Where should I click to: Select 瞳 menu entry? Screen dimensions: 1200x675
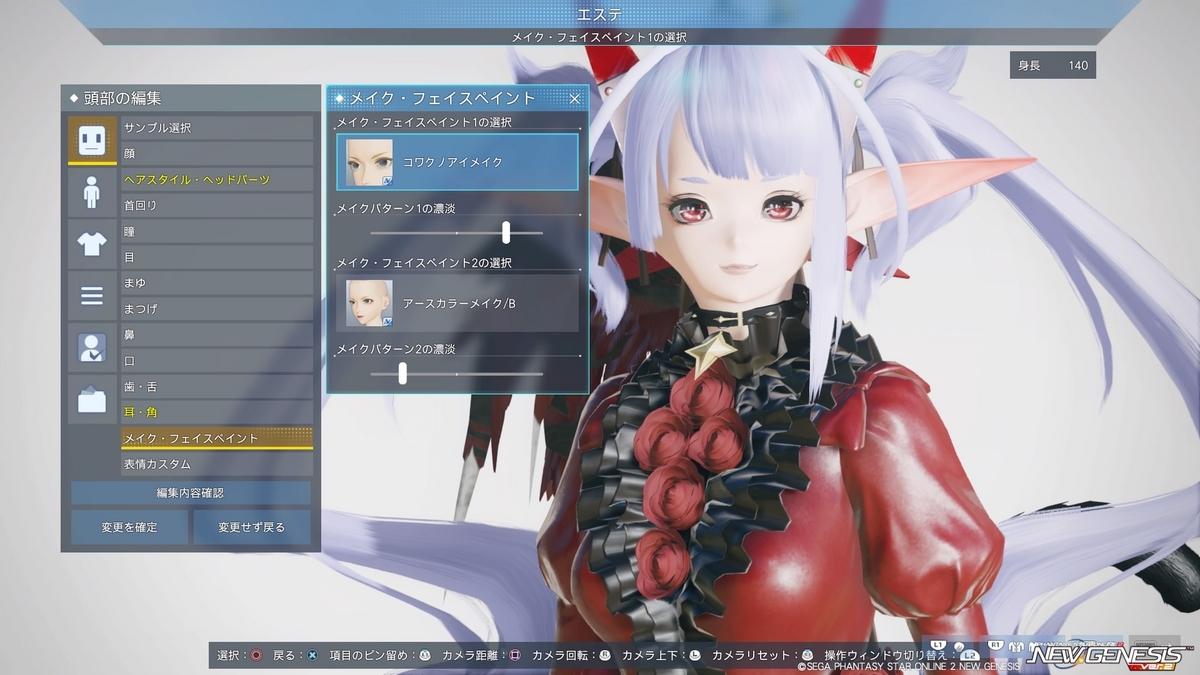click(x=217, y=231)
